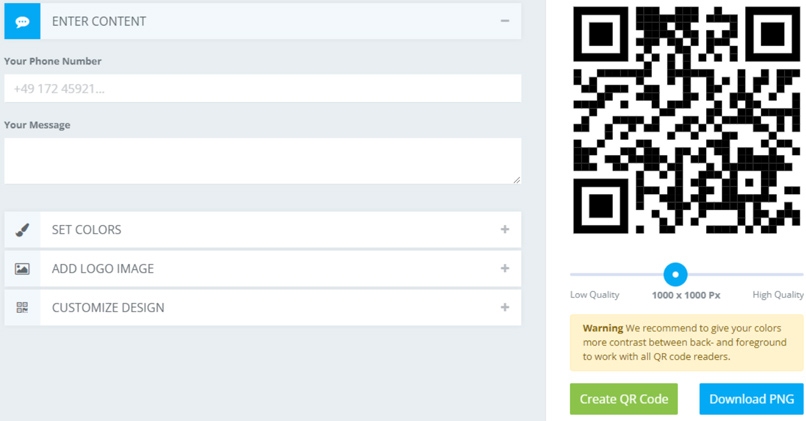The width and height of the screenshot is (806, 421).
Task: Expand Customize Design with plus sign
Action: [505, 307]
